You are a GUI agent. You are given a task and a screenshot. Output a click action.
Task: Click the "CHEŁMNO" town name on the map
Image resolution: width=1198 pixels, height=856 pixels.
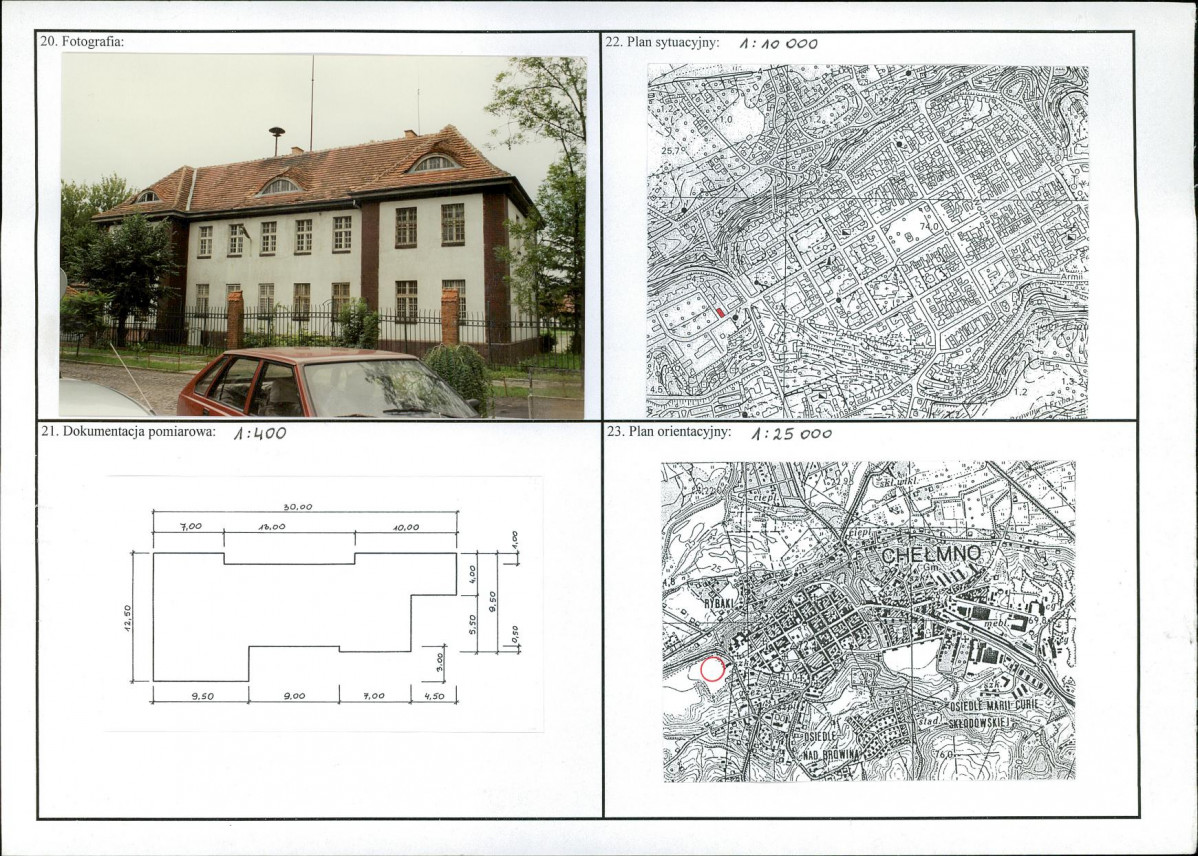pos(931,555)
